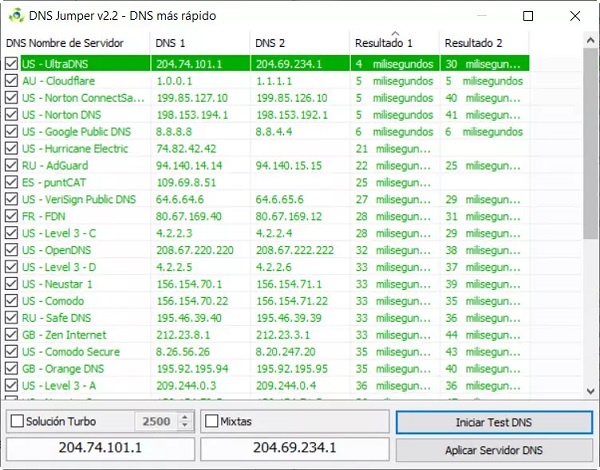Uncheck the AU - Cloudflare checkbox
Image resolution: width=600 pixels, height=470 pixels.
pos(11,81)
